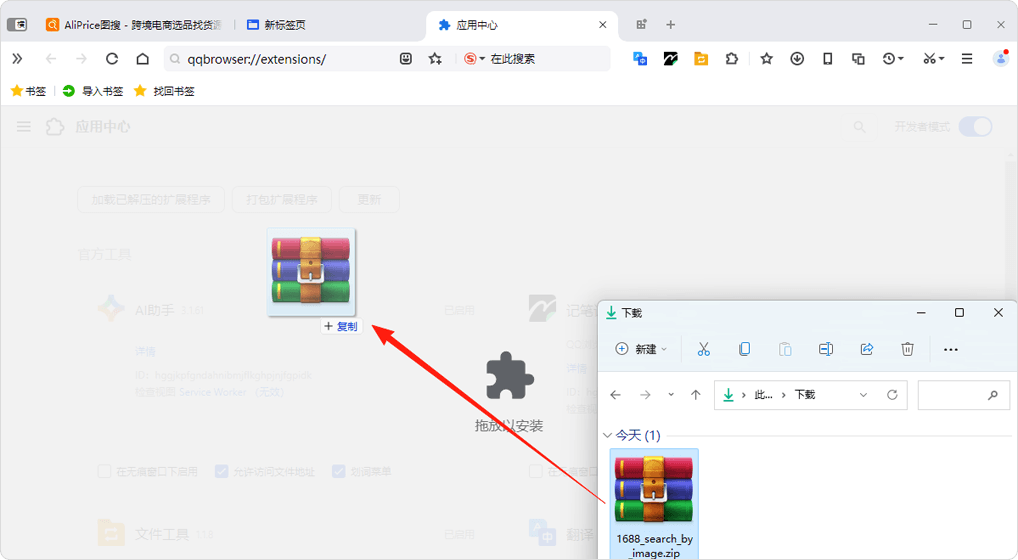
Task: Click the Rename icon in Explorer toolbar
Action: [825, 349]
